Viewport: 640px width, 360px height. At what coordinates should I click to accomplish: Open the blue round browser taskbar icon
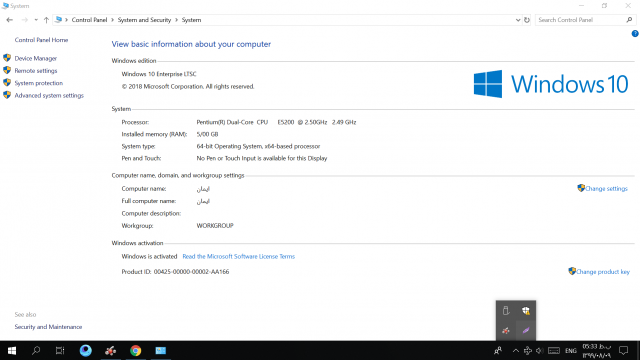click(x=86, y=351)
